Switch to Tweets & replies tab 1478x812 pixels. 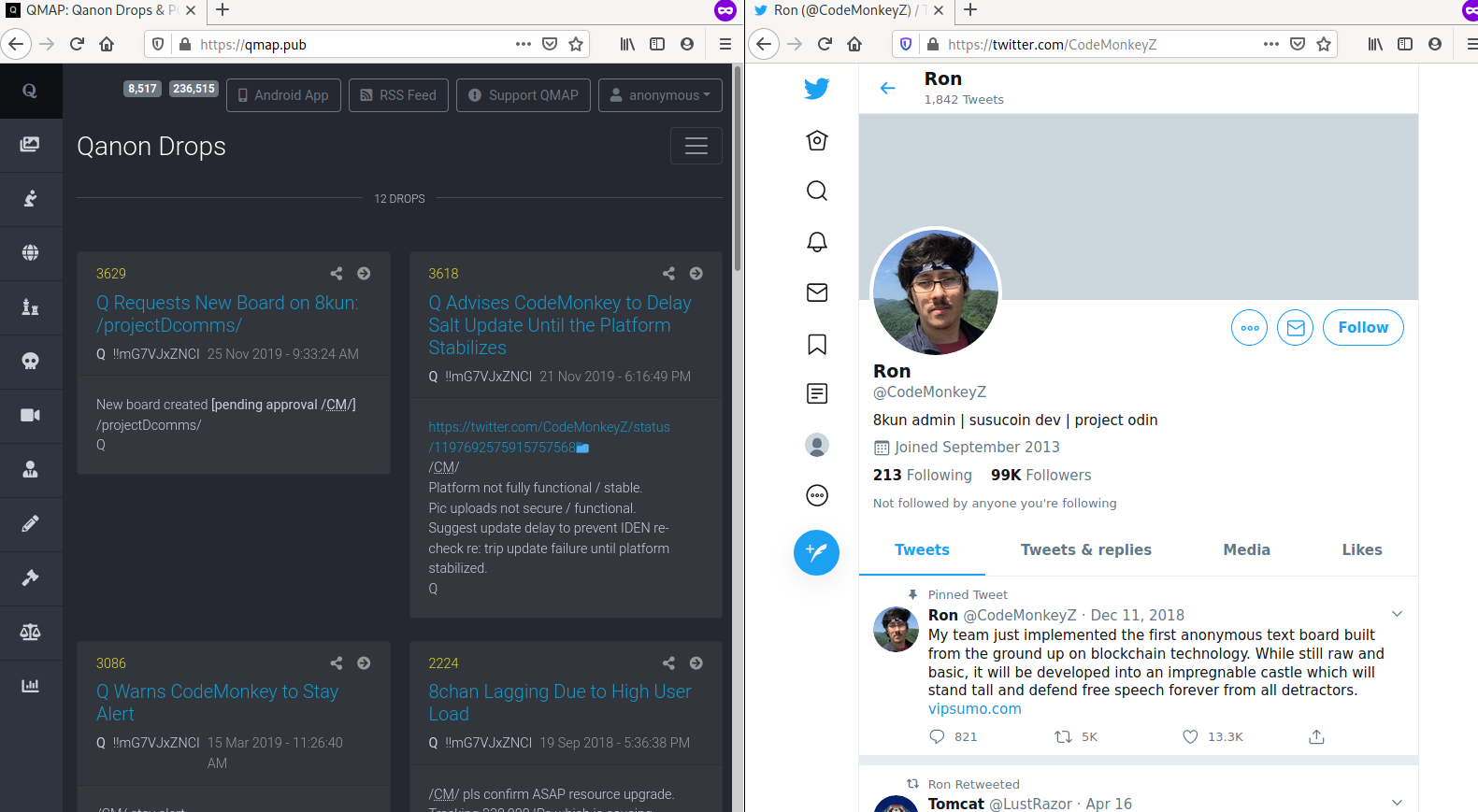(x=1086, y=550)
